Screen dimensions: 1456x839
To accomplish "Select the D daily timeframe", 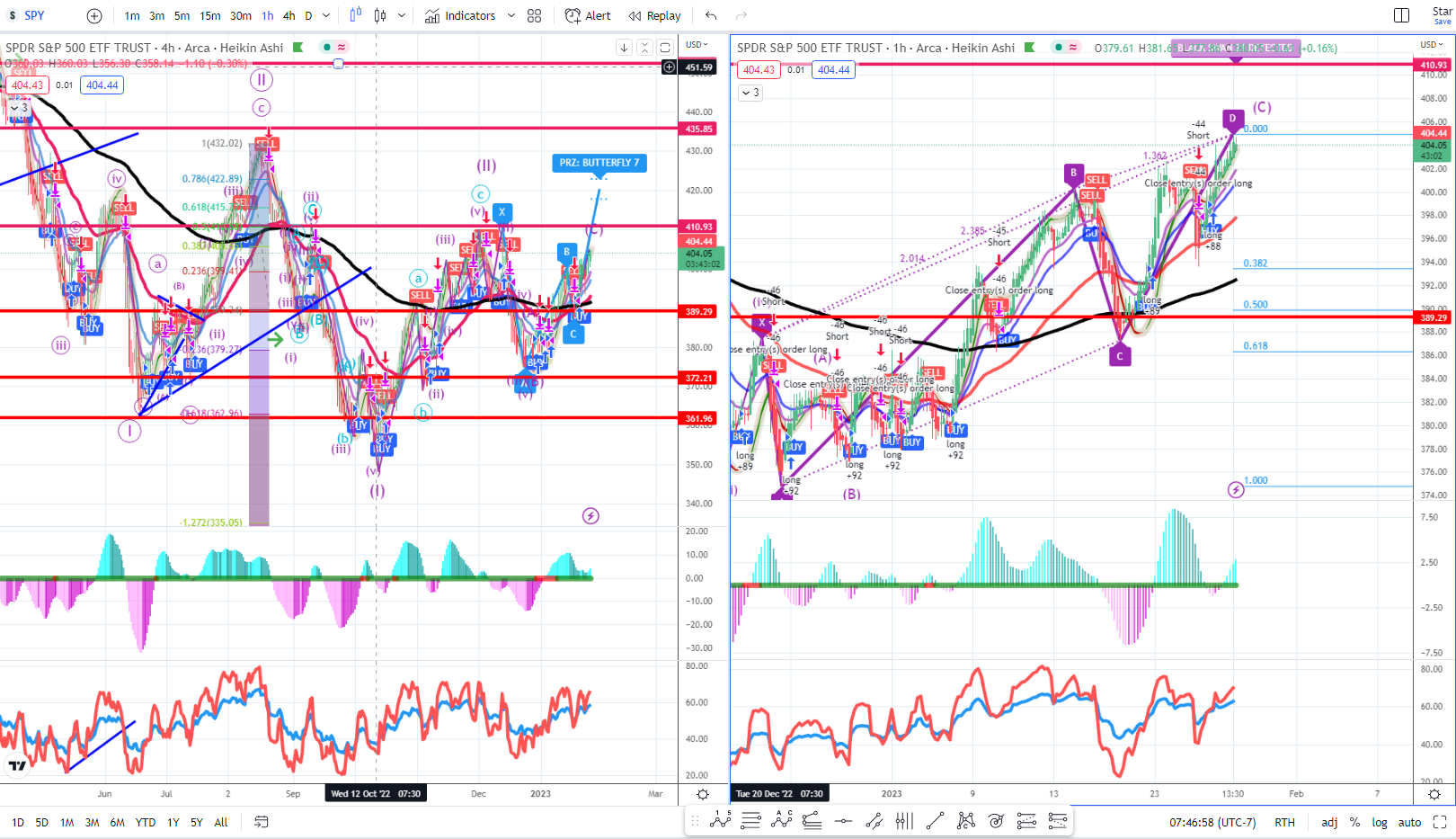I will (x=308, y=15).
